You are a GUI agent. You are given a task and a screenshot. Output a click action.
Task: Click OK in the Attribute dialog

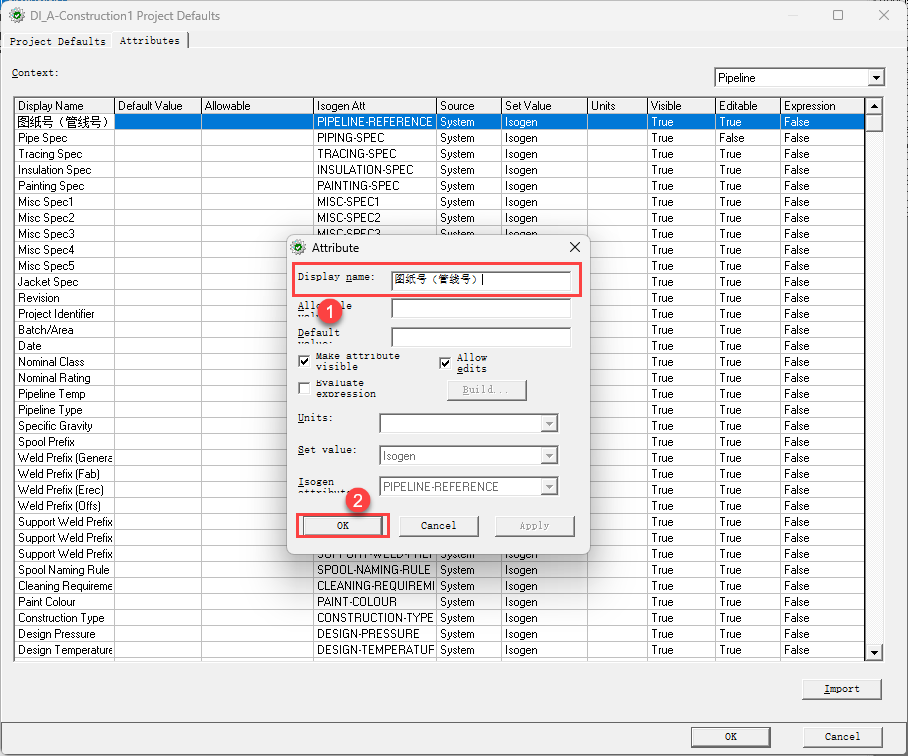[x=342, y=525]
